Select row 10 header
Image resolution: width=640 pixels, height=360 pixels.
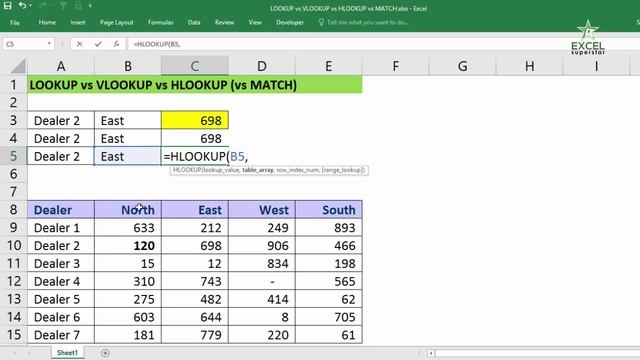[x=13, y=245]
